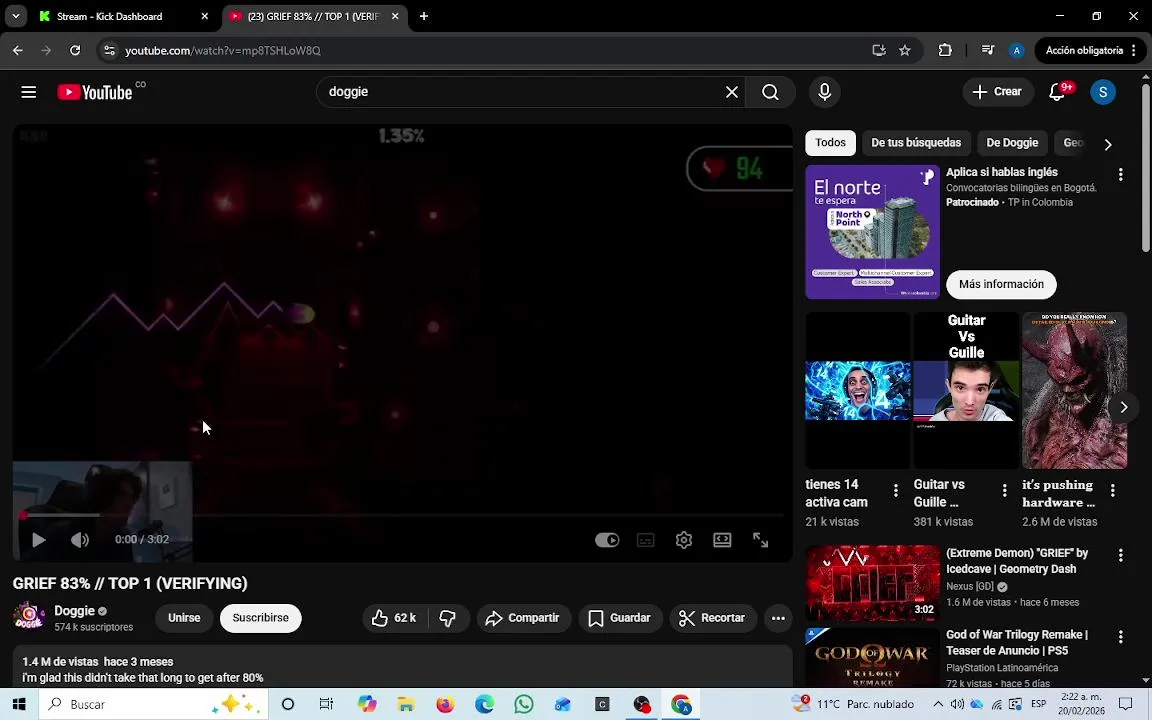The height and width of the screenshot is (720, 1152).
Task: Open the Windows Start menu
Action: pos(19,704)
